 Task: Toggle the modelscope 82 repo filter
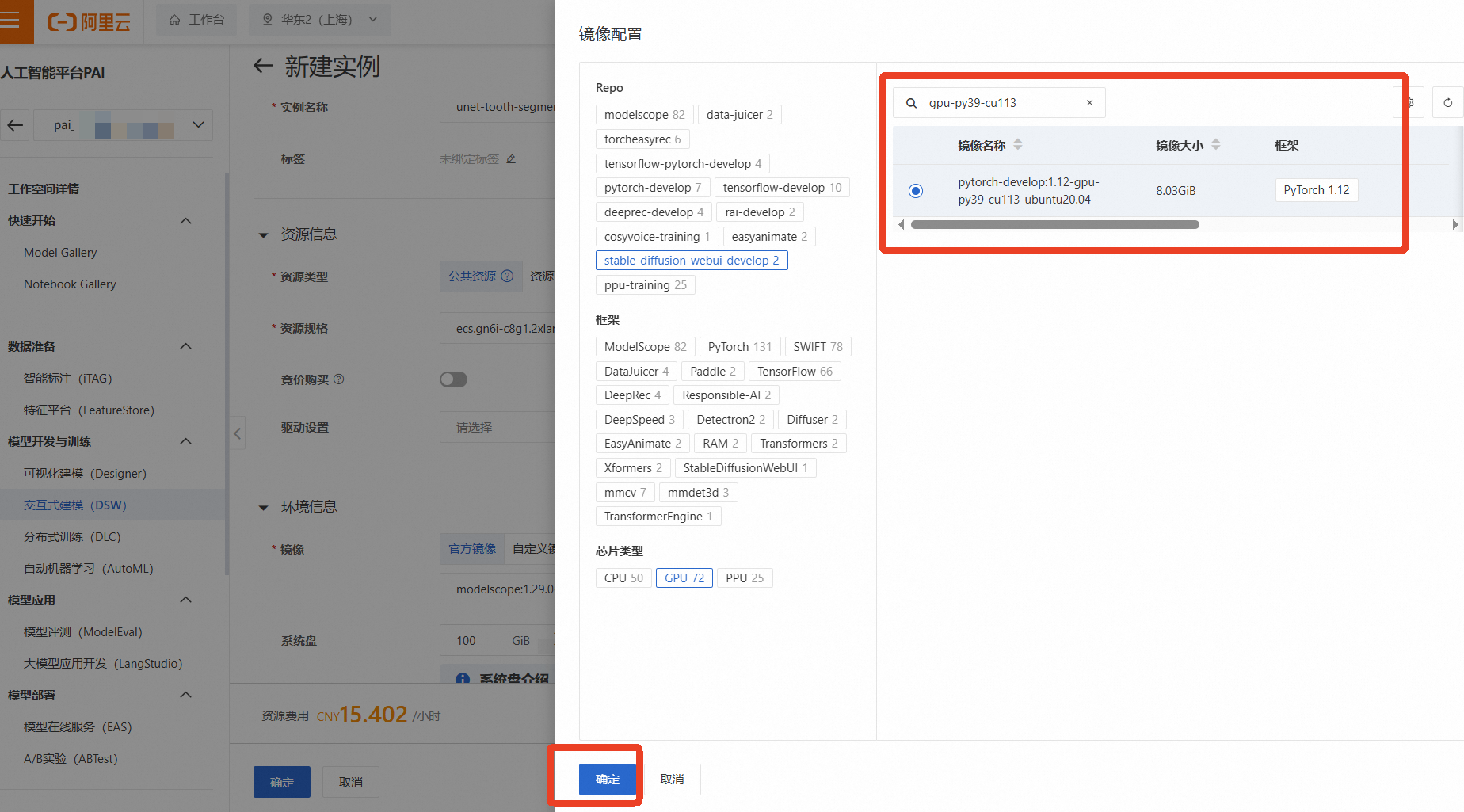click(x=645, y=115)
